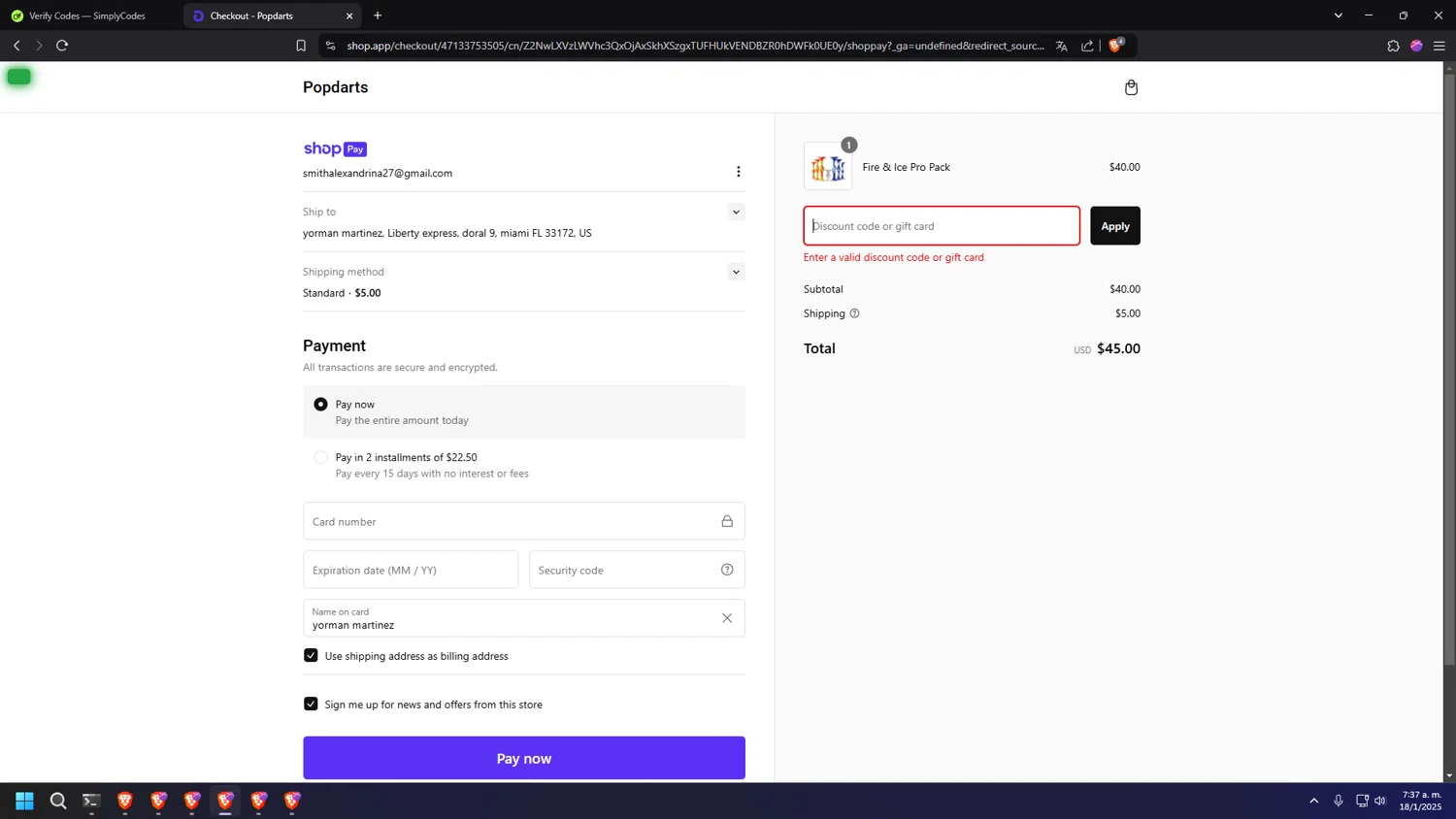The height and width of the screenshot is (819, 1456).
Task: Share this page link
Action: [x=1087, y=46]
